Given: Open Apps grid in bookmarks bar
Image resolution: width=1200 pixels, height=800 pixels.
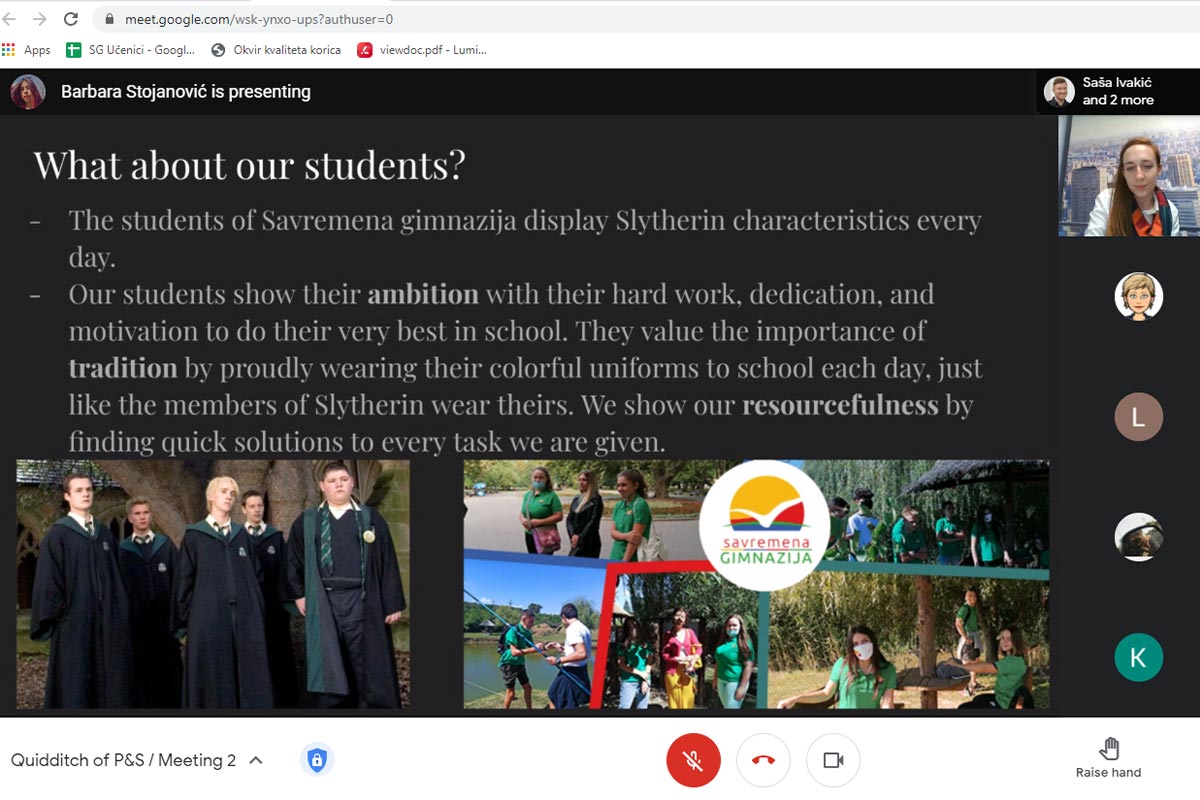Looking at the screenshot, I should point(26,50).
